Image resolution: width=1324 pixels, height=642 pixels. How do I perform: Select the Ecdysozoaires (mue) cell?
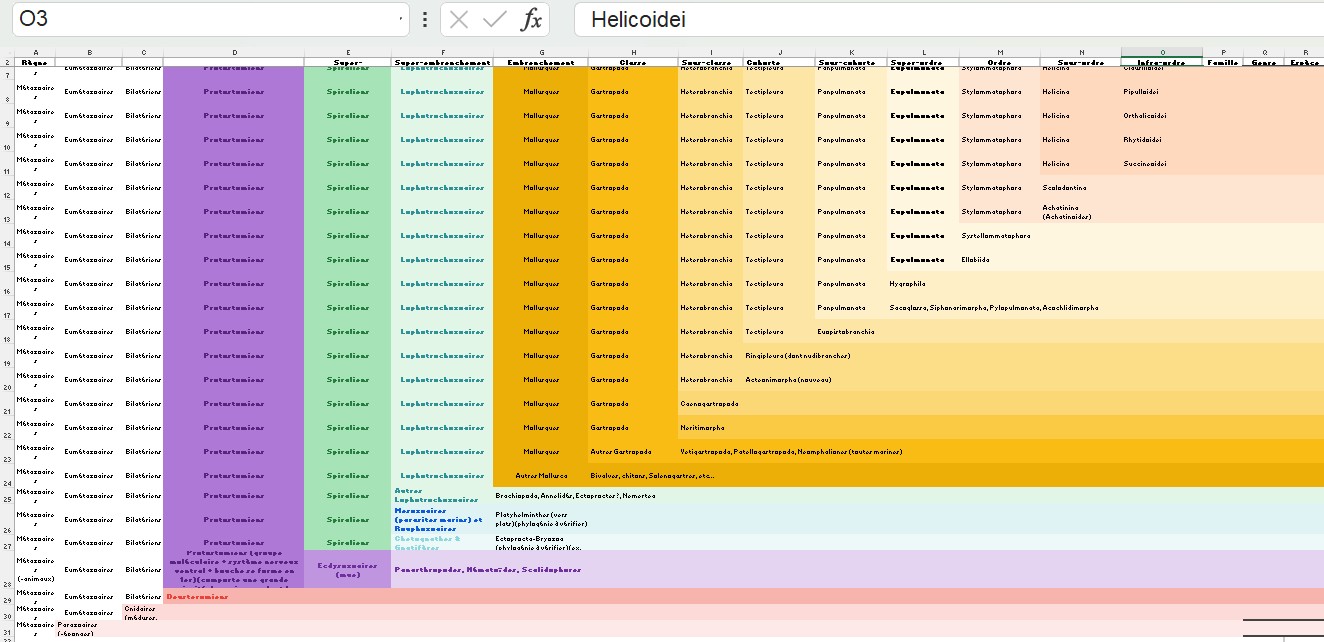pyautogui.click(x=348, y=569)
